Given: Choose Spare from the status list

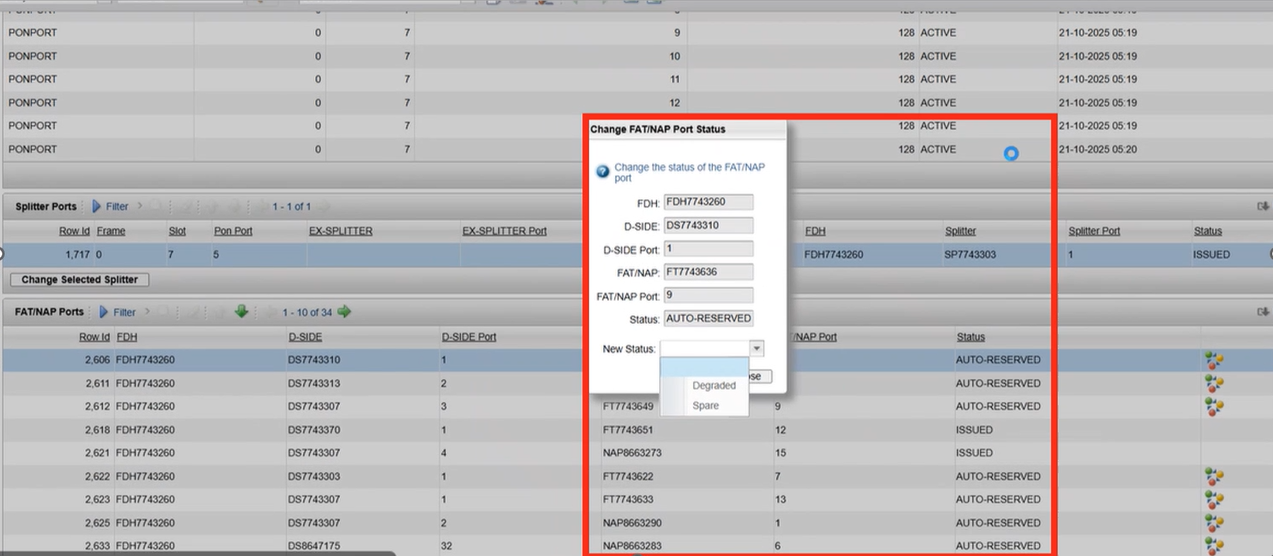Looking at the screenshot, I should [x=705, y=406].
